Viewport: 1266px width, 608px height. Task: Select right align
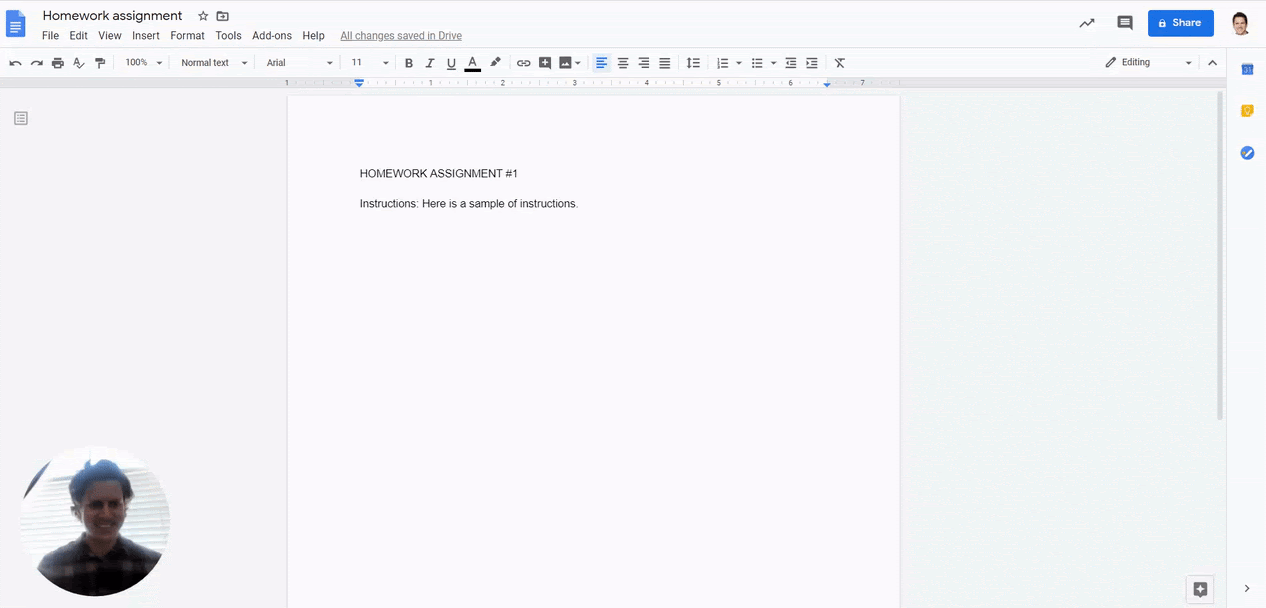pos(644,63)
